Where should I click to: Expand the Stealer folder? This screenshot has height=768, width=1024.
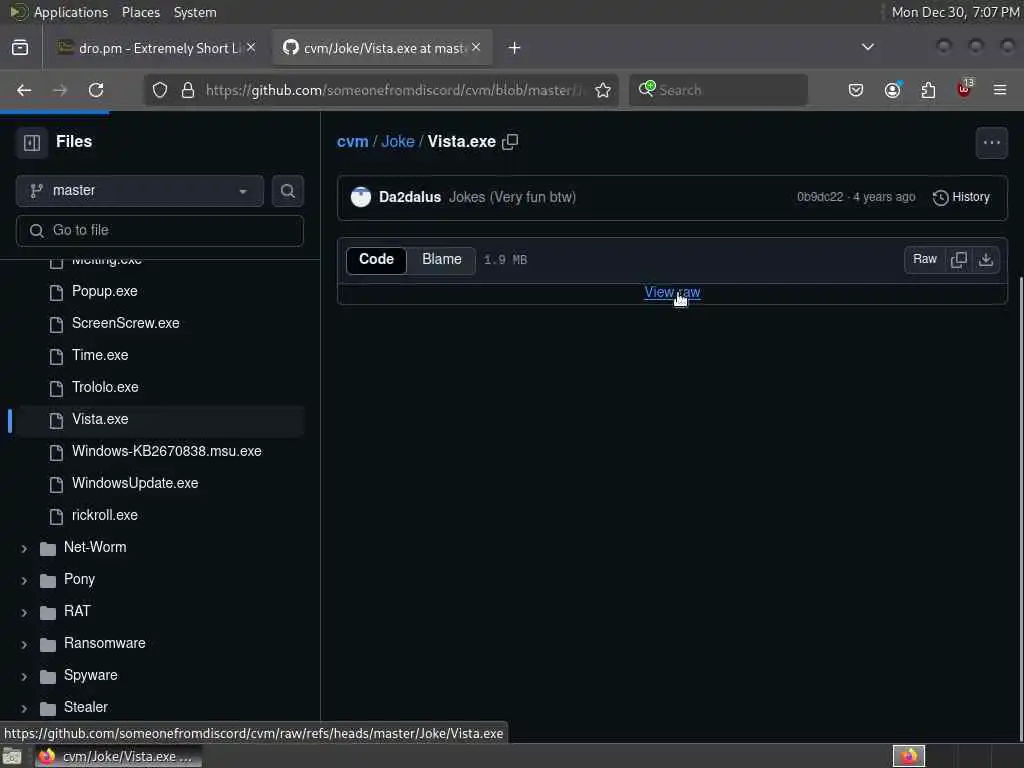pos(24,709)
